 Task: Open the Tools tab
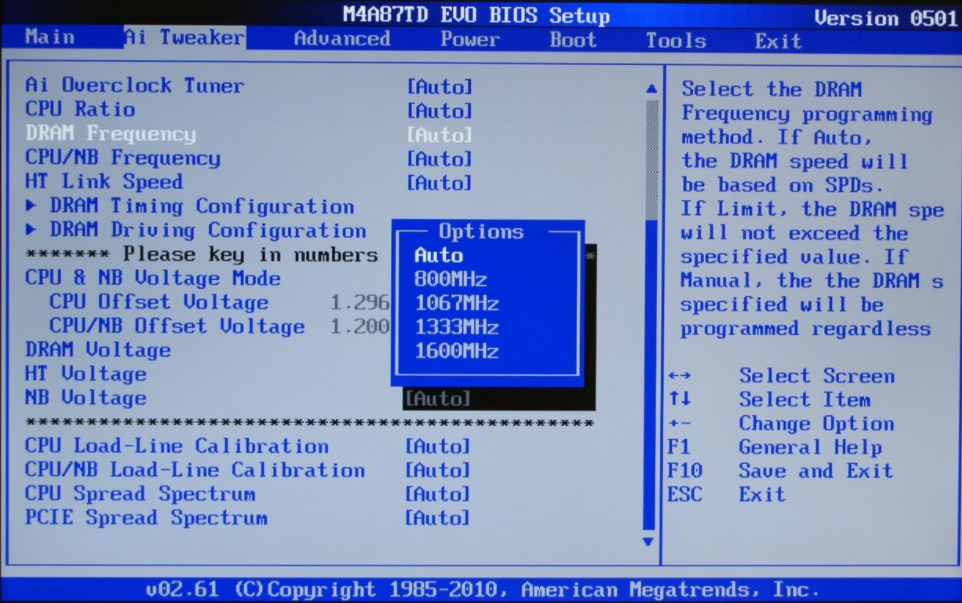675,40
